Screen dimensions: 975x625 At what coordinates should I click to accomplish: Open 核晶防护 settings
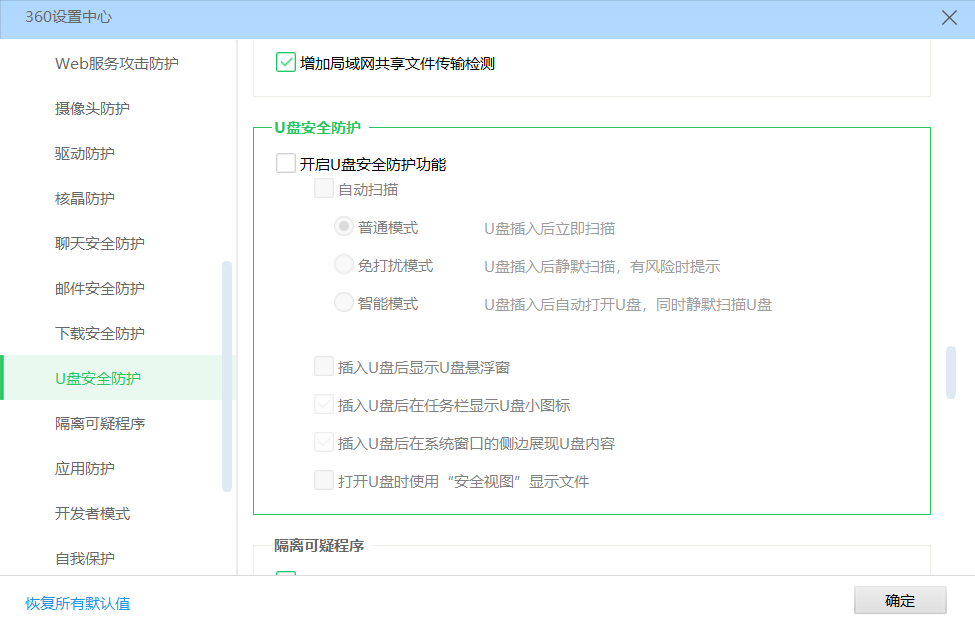click(85, 198)
